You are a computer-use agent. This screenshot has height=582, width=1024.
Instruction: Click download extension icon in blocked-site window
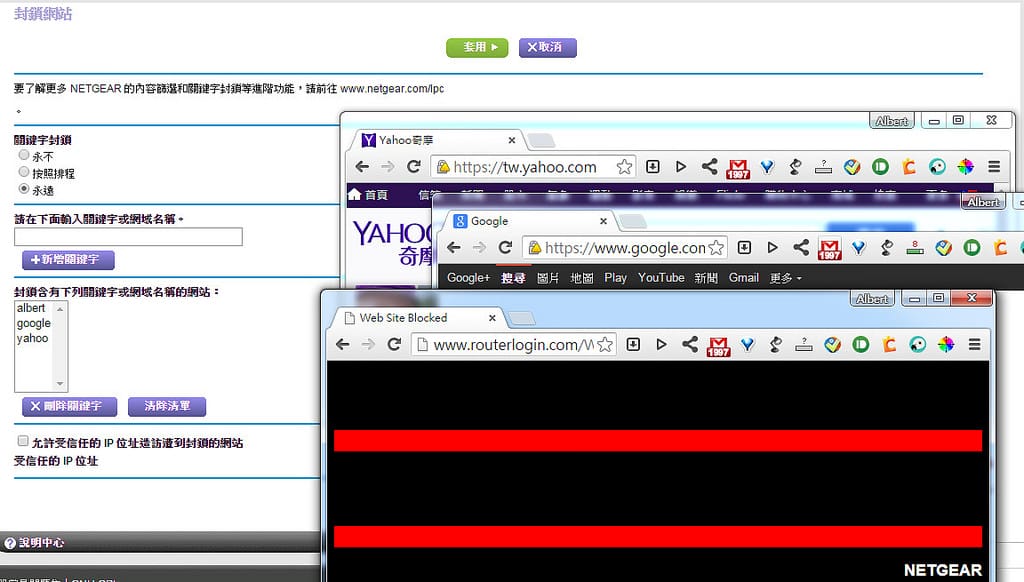pyautogui.click(x=633, y=344)
